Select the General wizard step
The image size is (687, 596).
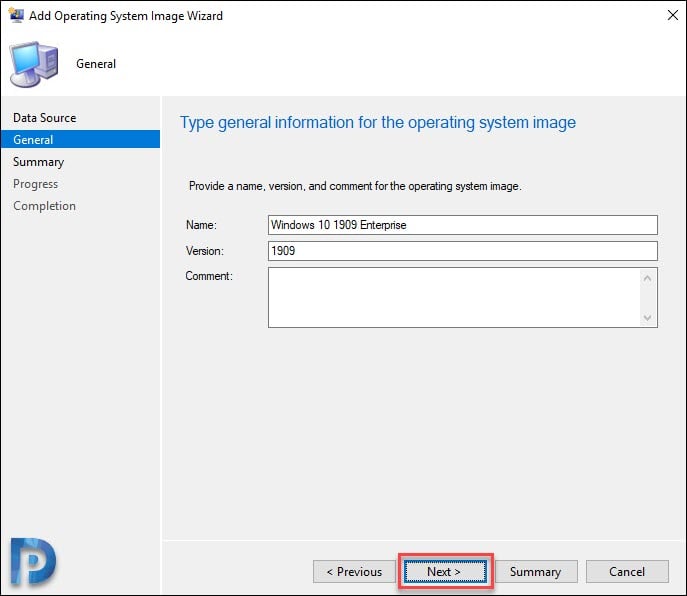(x=80, y=139)
